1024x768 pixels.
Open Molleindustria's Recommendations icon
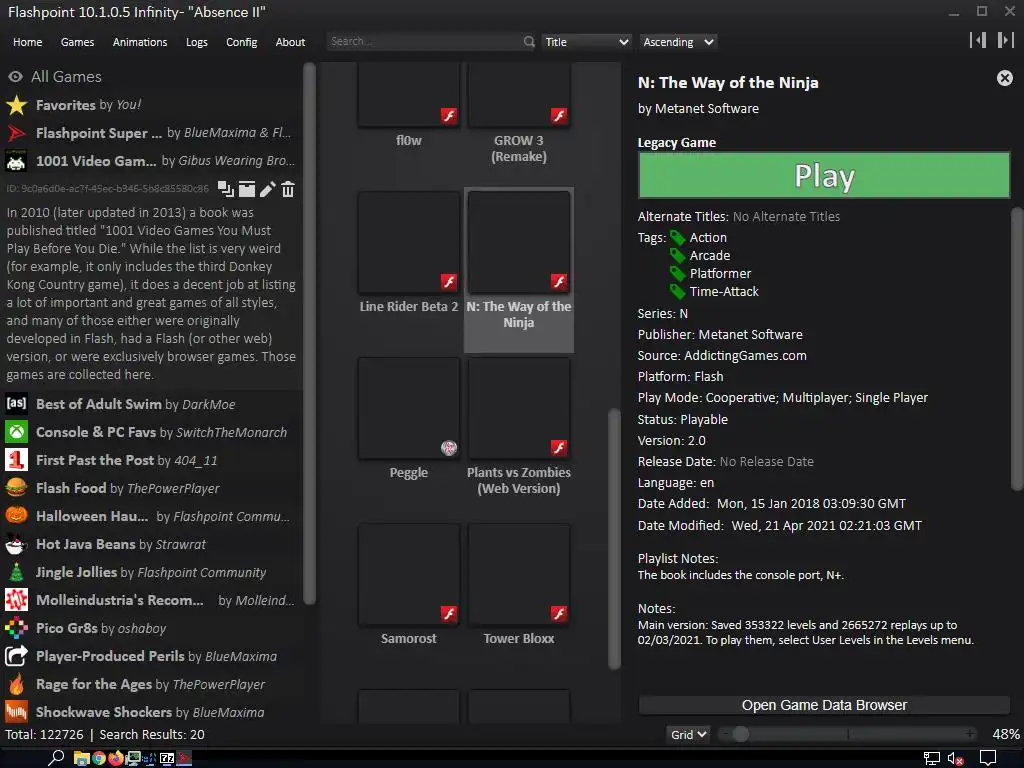16,600
